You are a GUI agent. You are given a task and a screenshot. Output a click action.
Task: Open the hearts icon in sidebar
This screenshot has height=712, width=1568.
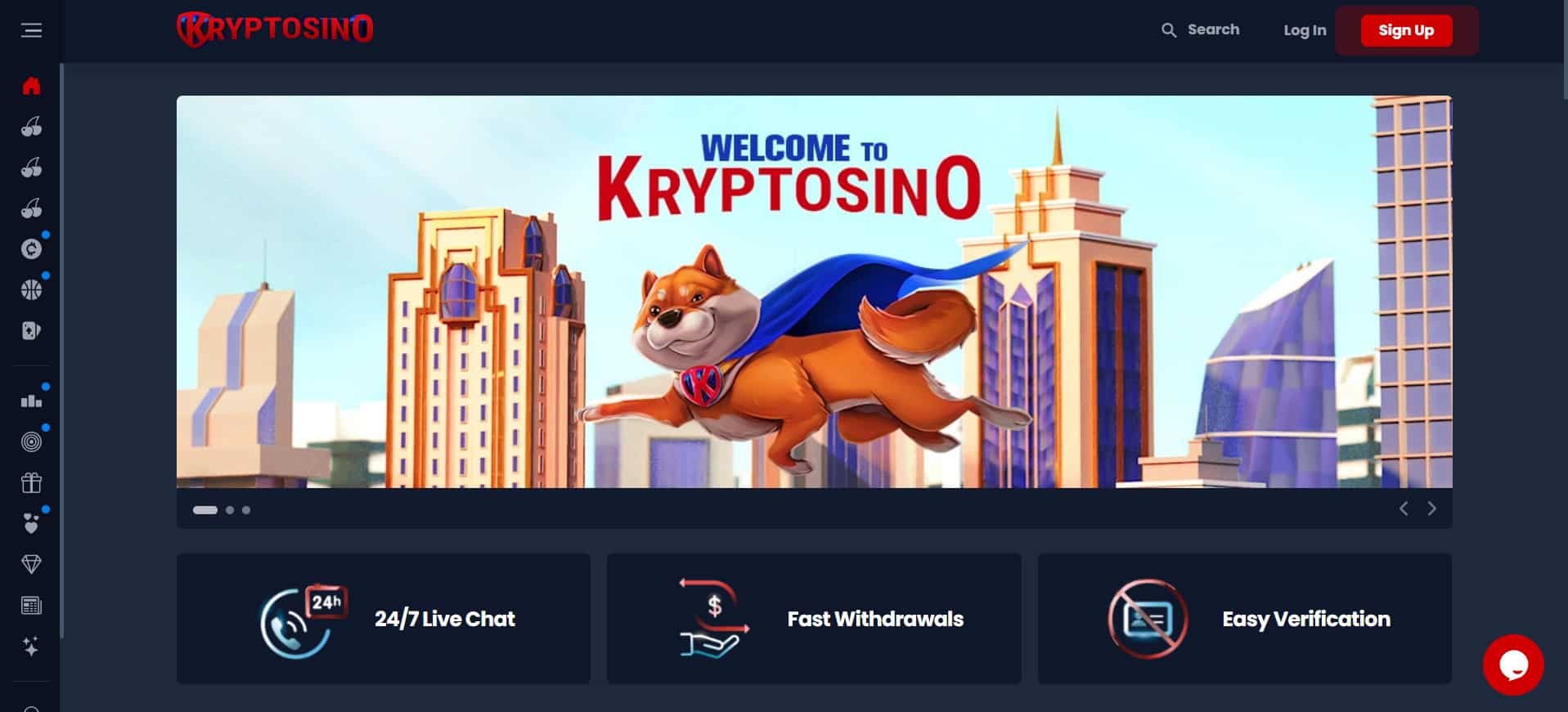pyautogui.click(x=31, y=523)
